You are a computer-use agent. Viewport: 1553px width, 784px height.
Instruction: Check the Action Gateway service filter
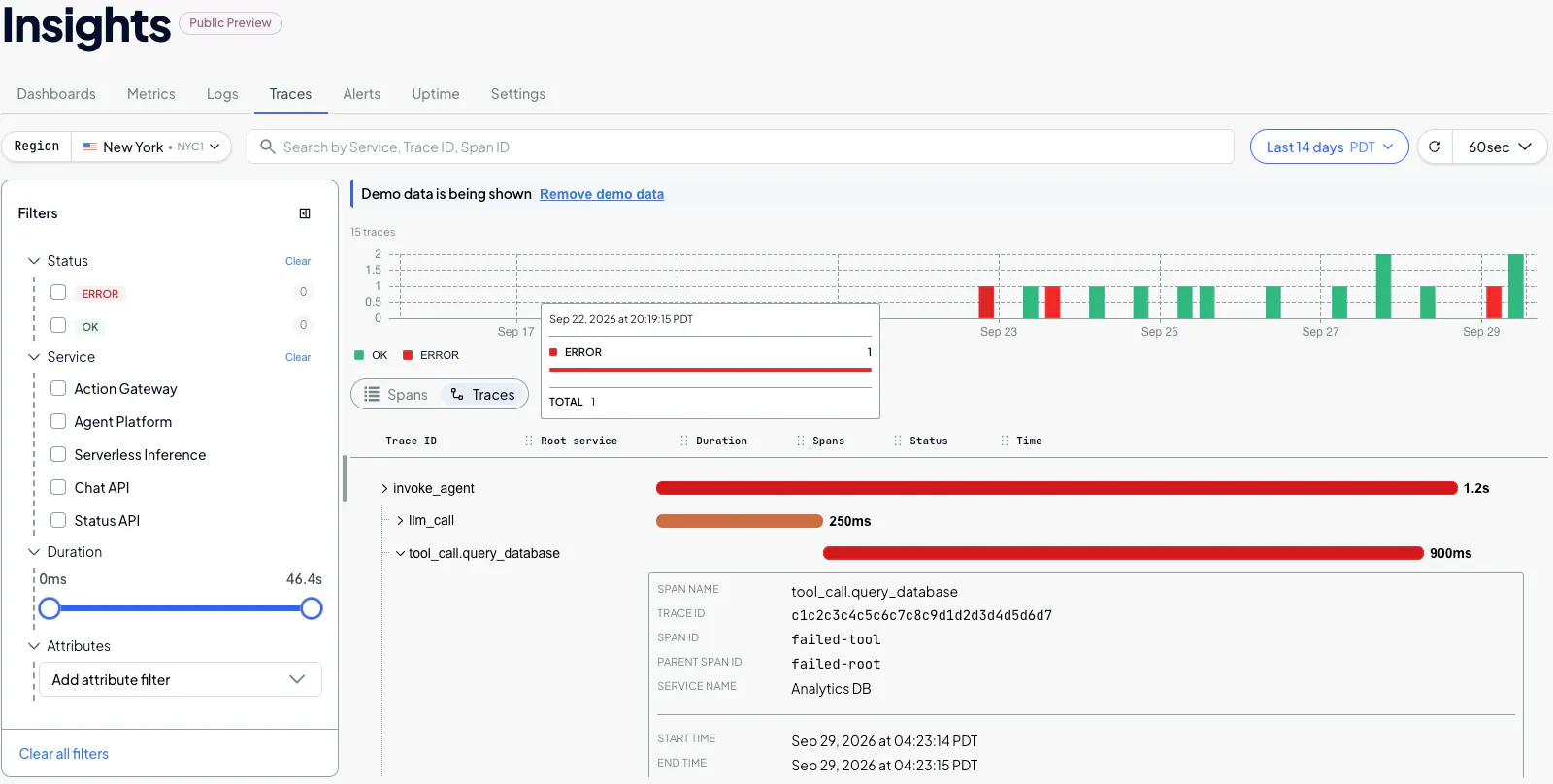(x=58, y=388)
